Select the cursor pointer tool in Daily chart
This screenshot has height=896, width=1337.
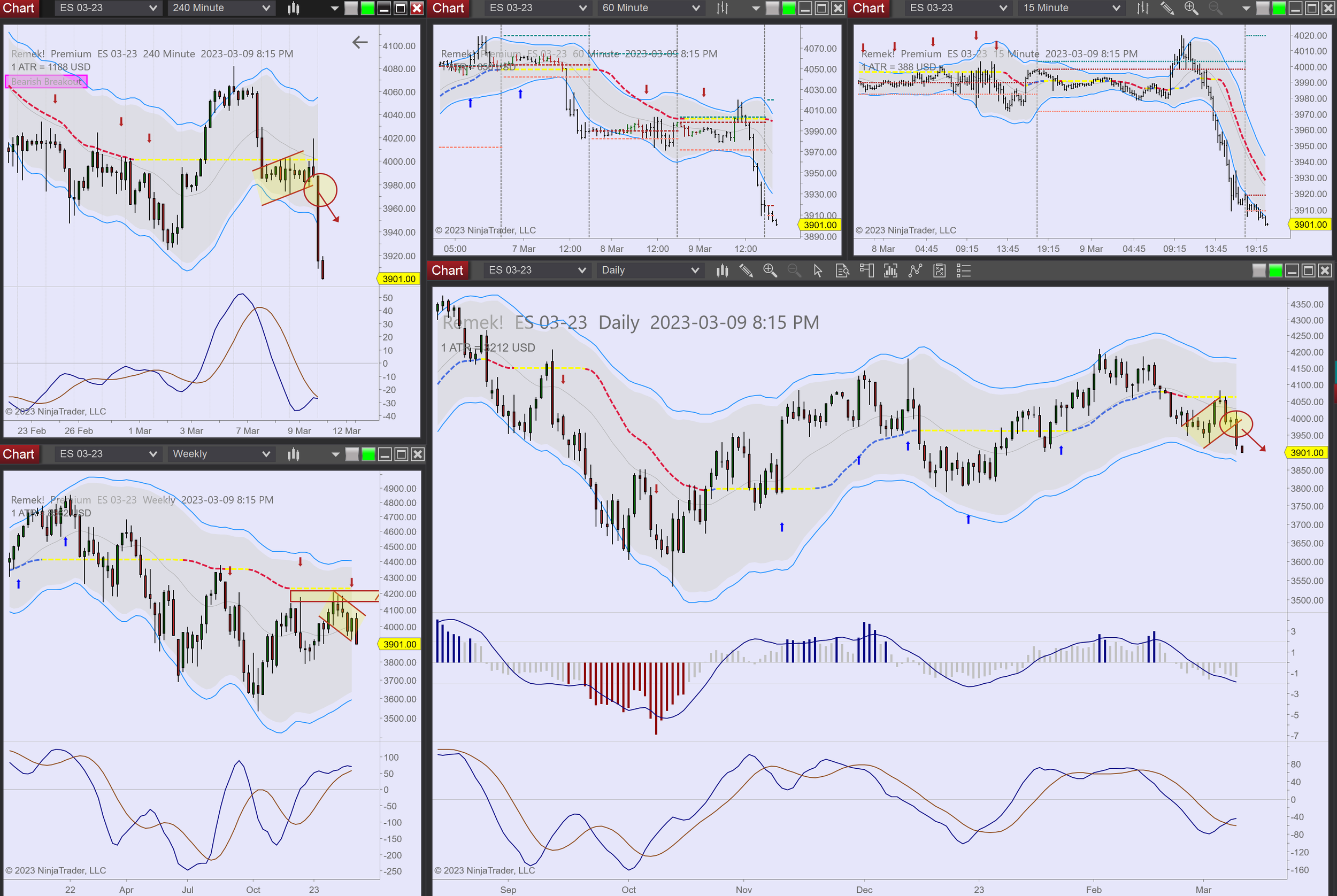click(x=818, y=271)
